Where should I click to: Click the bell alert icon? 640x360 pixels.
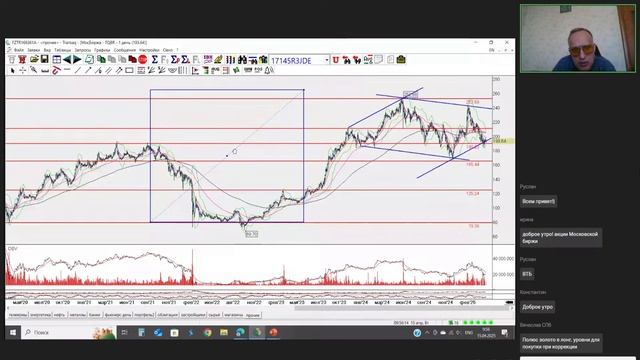[269, 71]
